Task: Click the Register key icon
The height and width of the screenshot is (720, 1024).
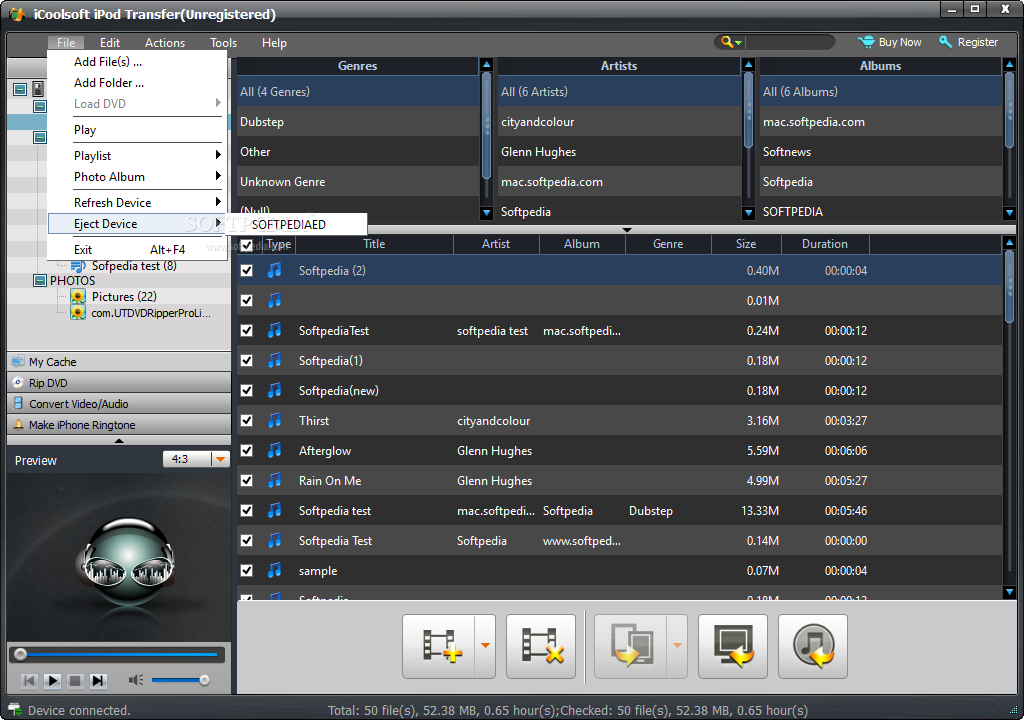Action: [945, 42]
